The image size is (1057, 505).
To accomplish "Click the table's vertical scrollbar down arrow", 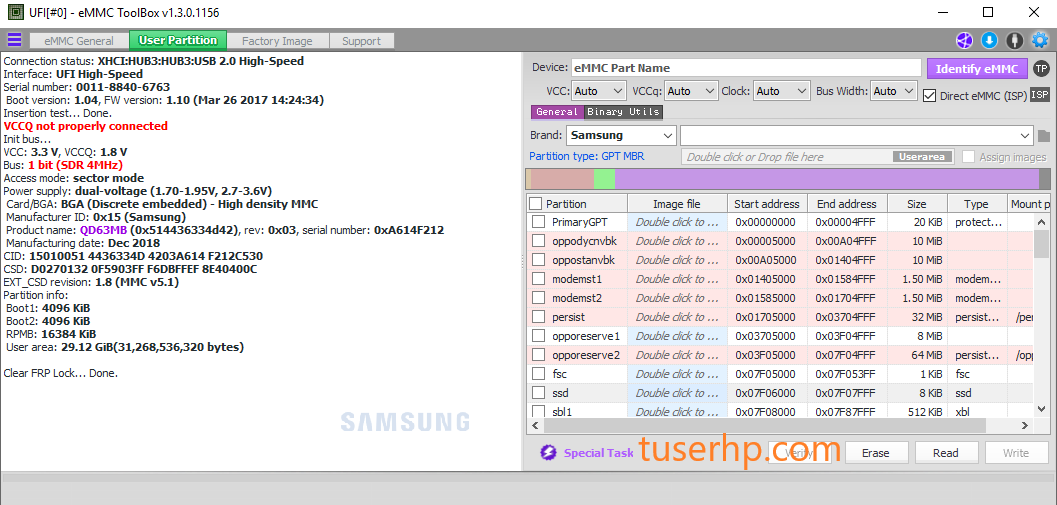I will [1041, 411].
